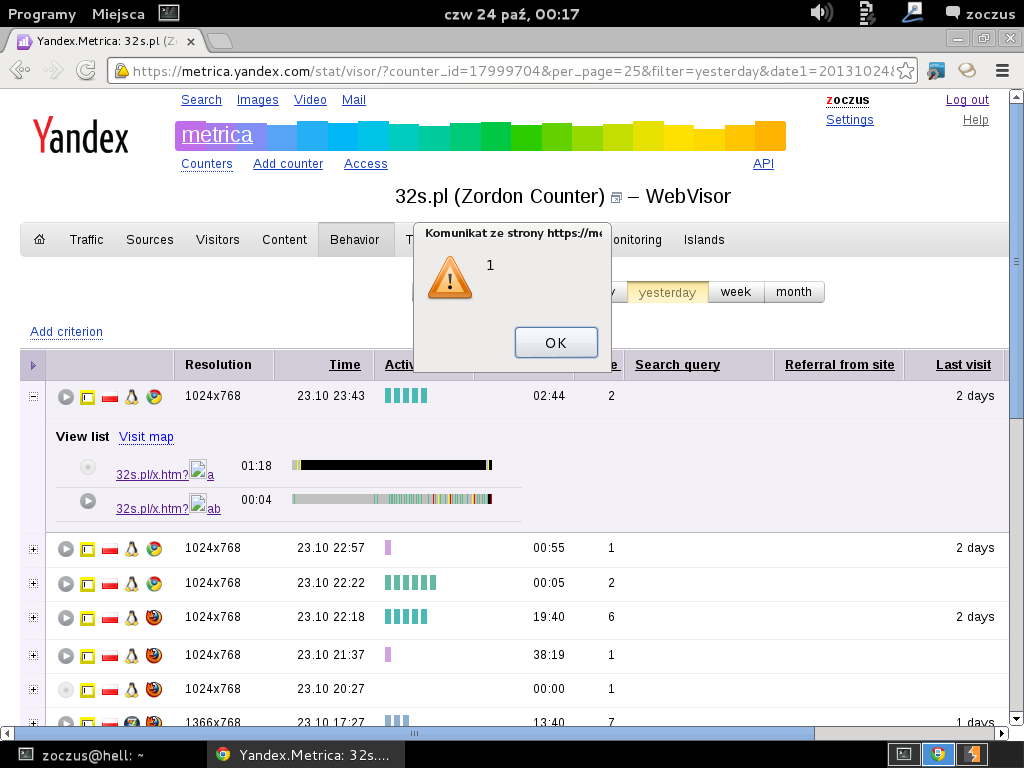Open the Programy menu in top panel
1024x768 pixels.
coord(42,14)
